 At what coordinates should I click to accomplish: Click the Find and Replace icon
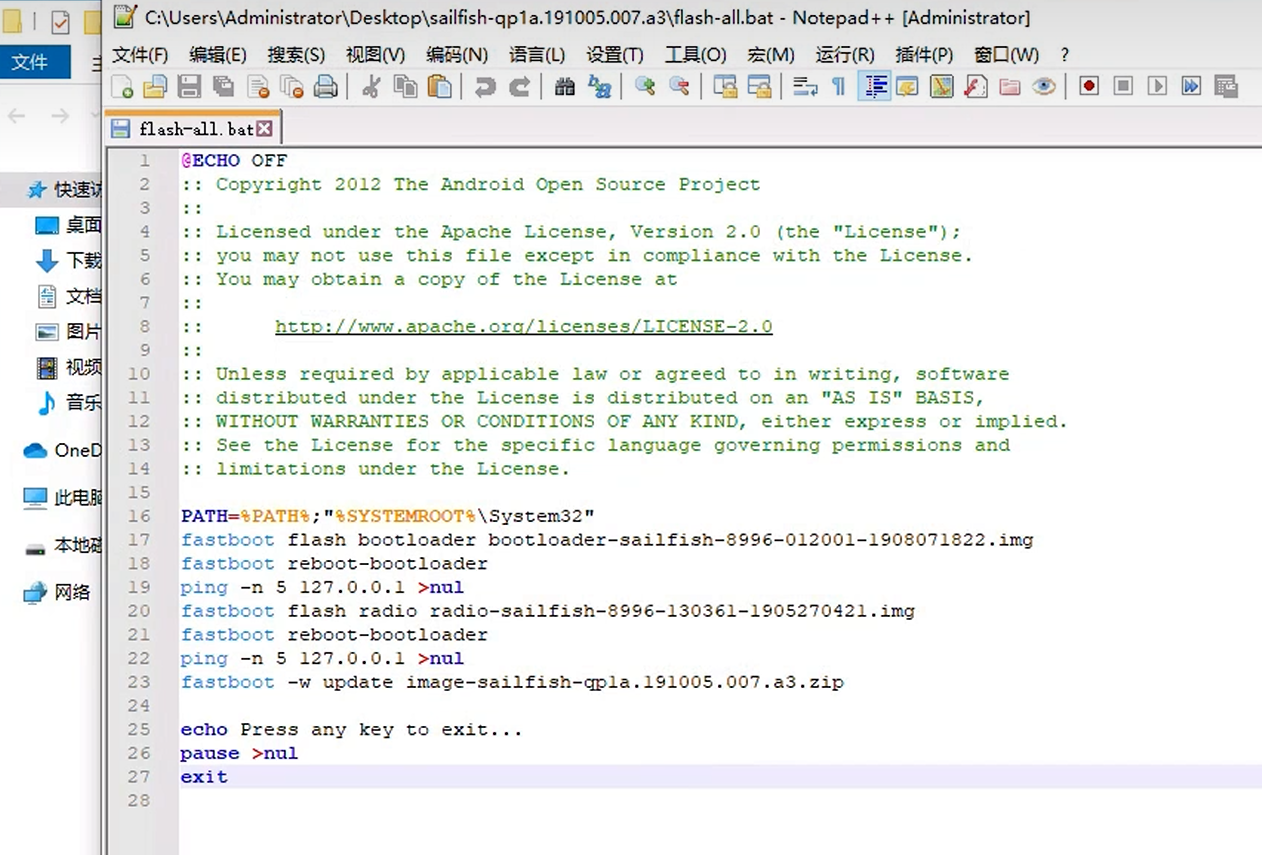[x=599, y=87]
